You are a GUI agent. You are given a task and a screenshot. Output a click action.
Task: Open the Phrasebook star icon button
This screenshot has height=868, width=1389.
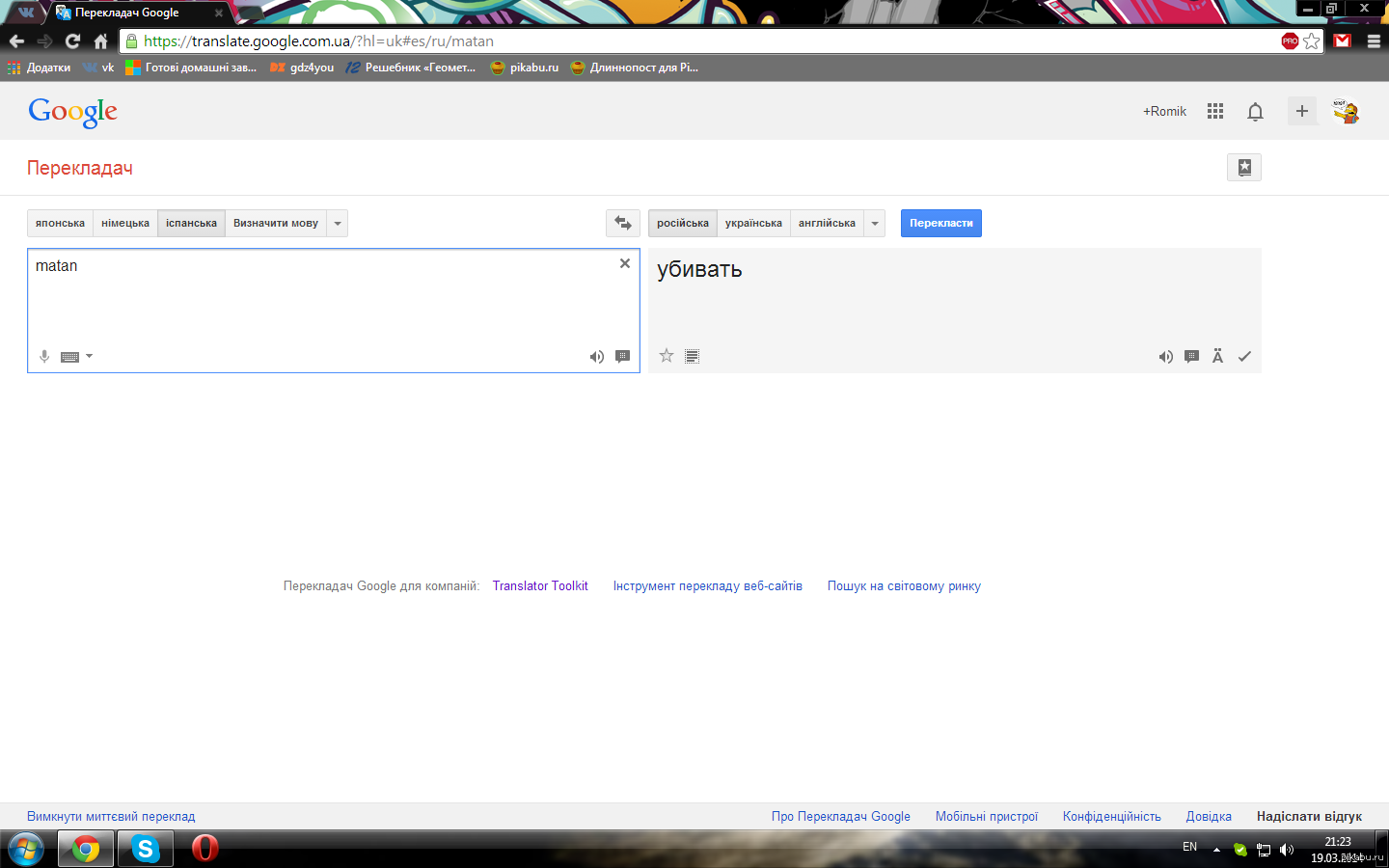click(x=1244, y=167)
